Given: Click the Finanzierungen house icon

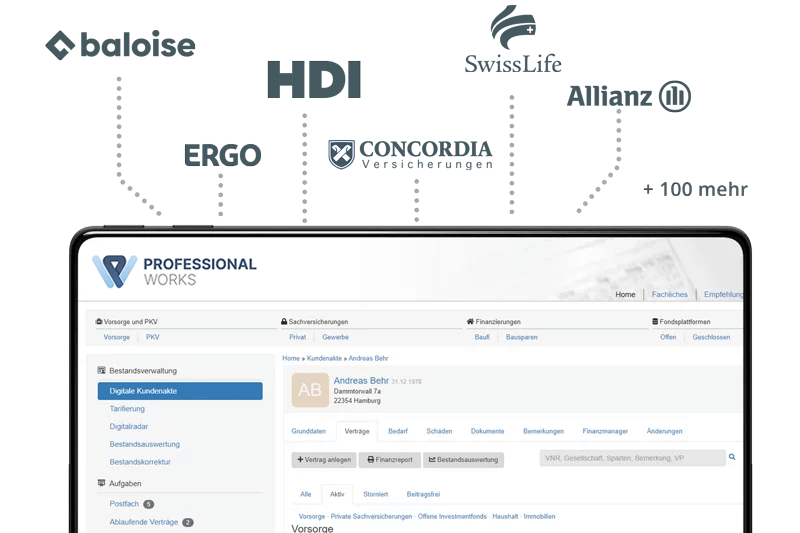Looking at the screenshot, I should (470, 322).
